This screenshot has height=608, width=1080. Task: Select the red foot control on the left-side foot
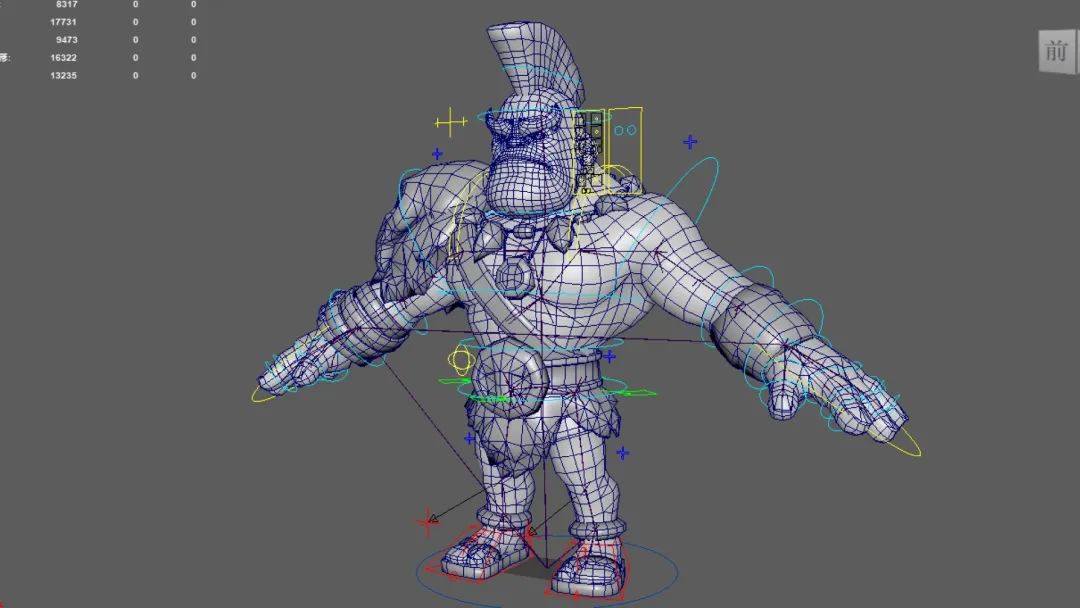480,553
